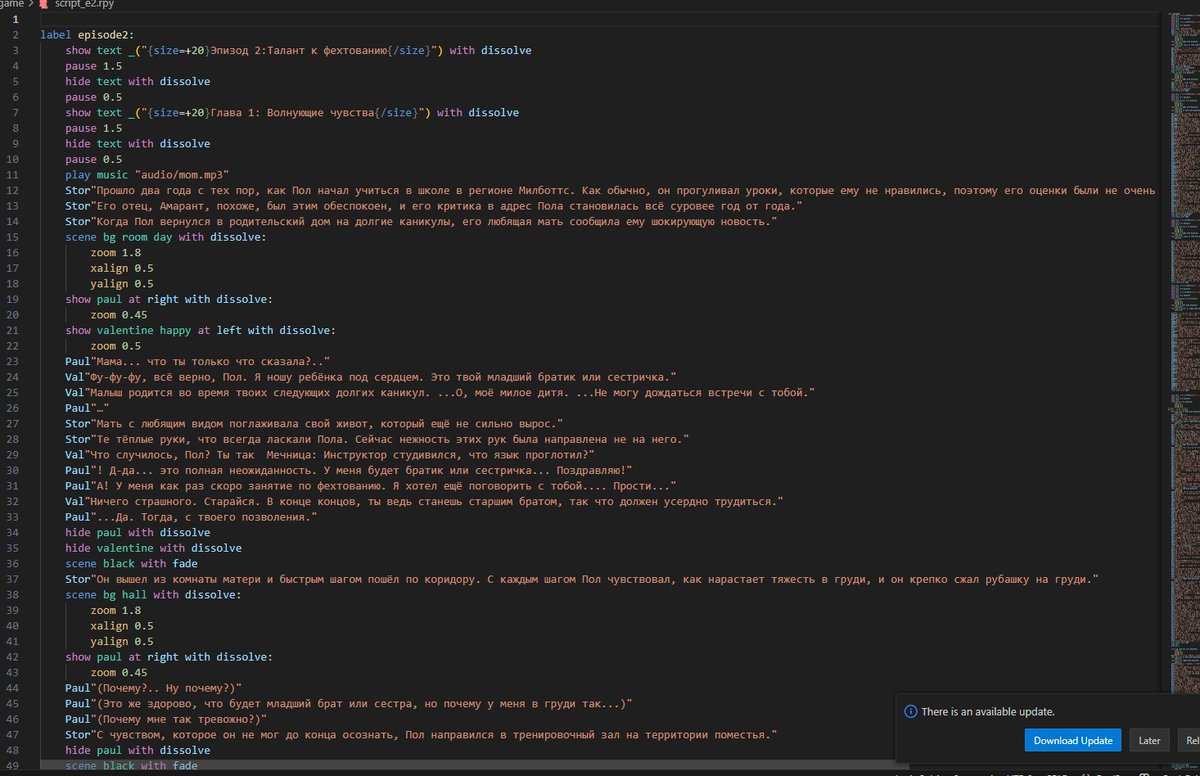
Task: Click line number 26 in the gutter
Action: click(x=14, y=408)
